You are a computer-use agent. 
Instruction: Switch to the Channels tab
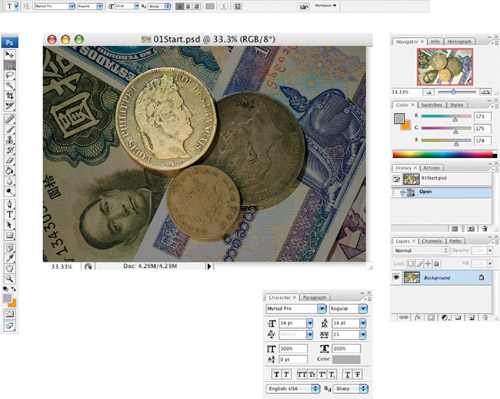tap(432, 241)
